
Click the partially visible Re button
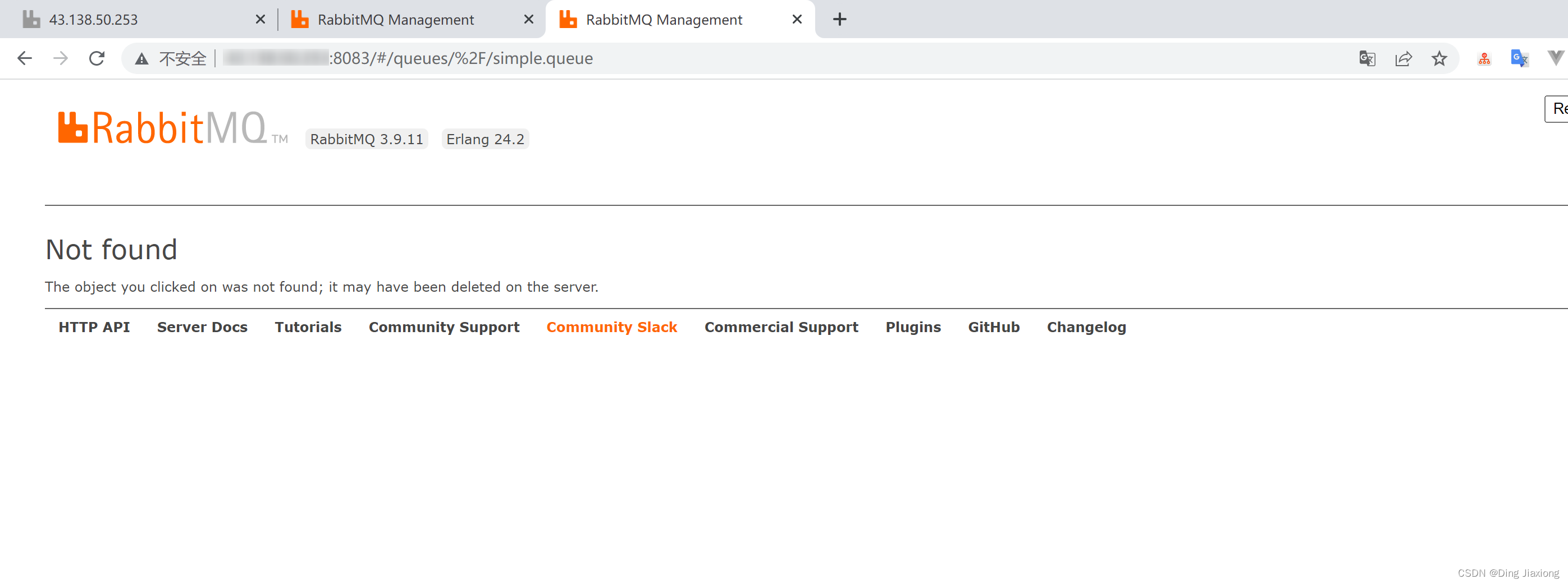tap(1556, 109)
